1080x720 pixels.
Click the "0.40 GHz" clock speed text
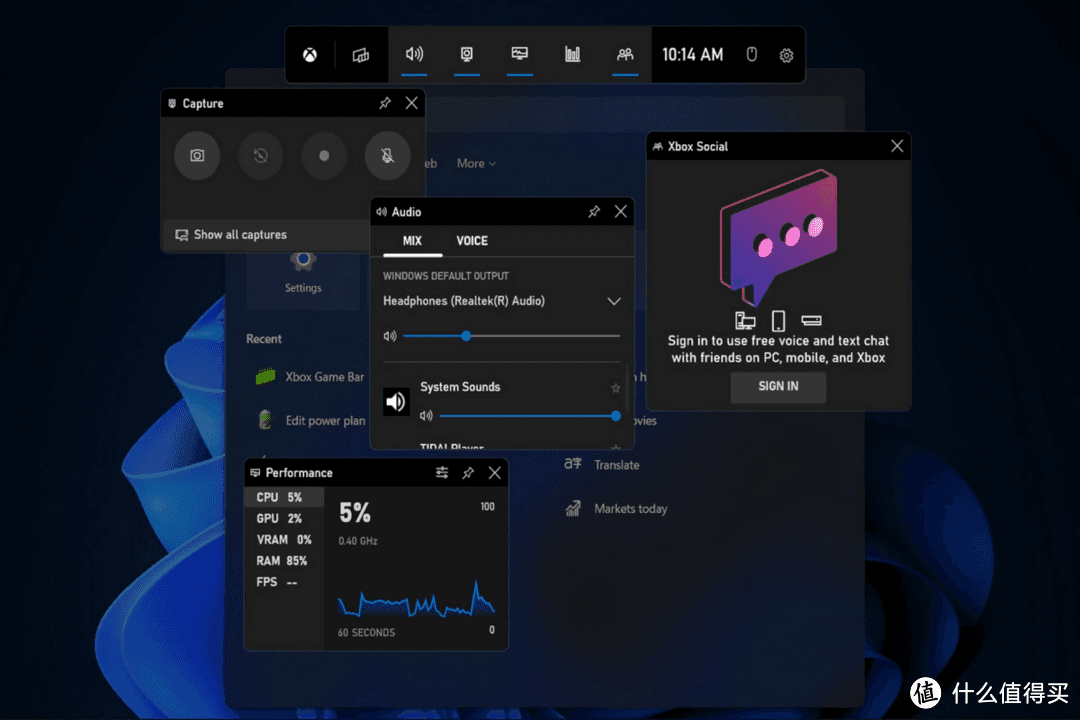[357, 542]
